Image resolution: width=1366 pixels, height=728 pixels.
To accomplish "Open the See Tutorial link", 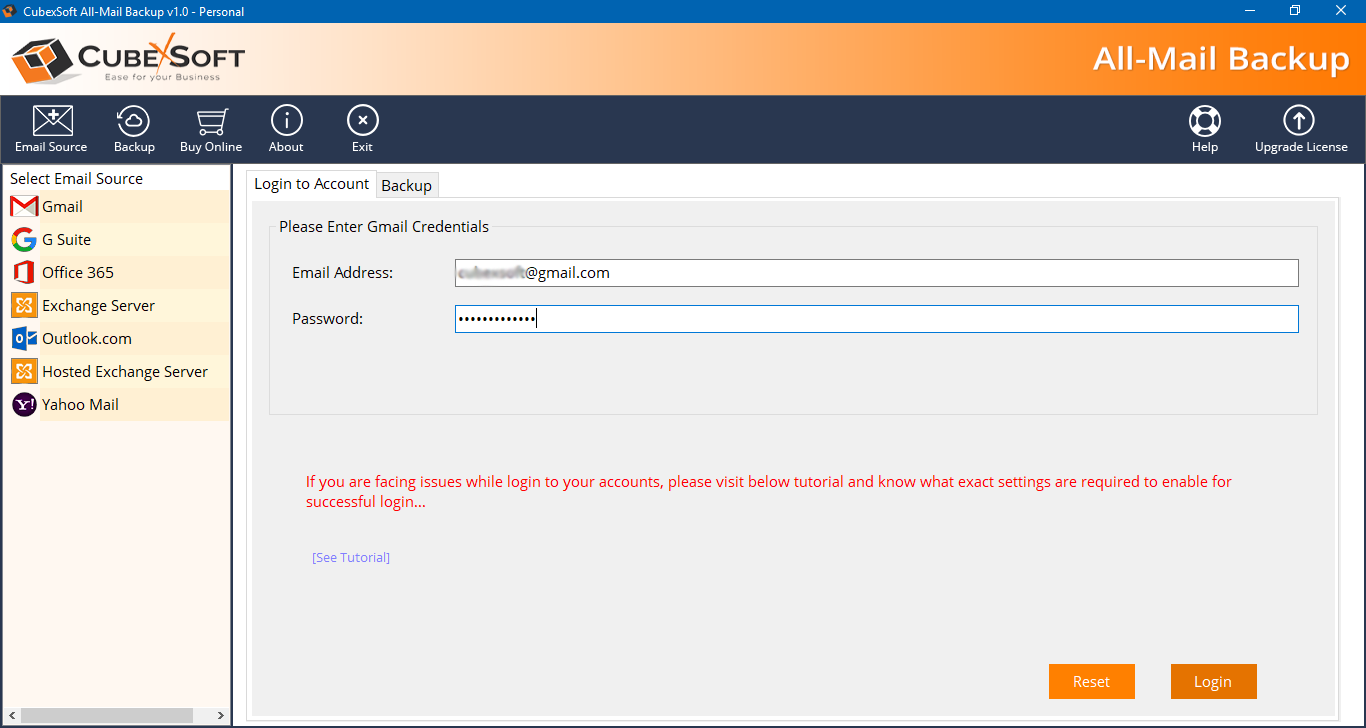I will click(x=351, y=557).
